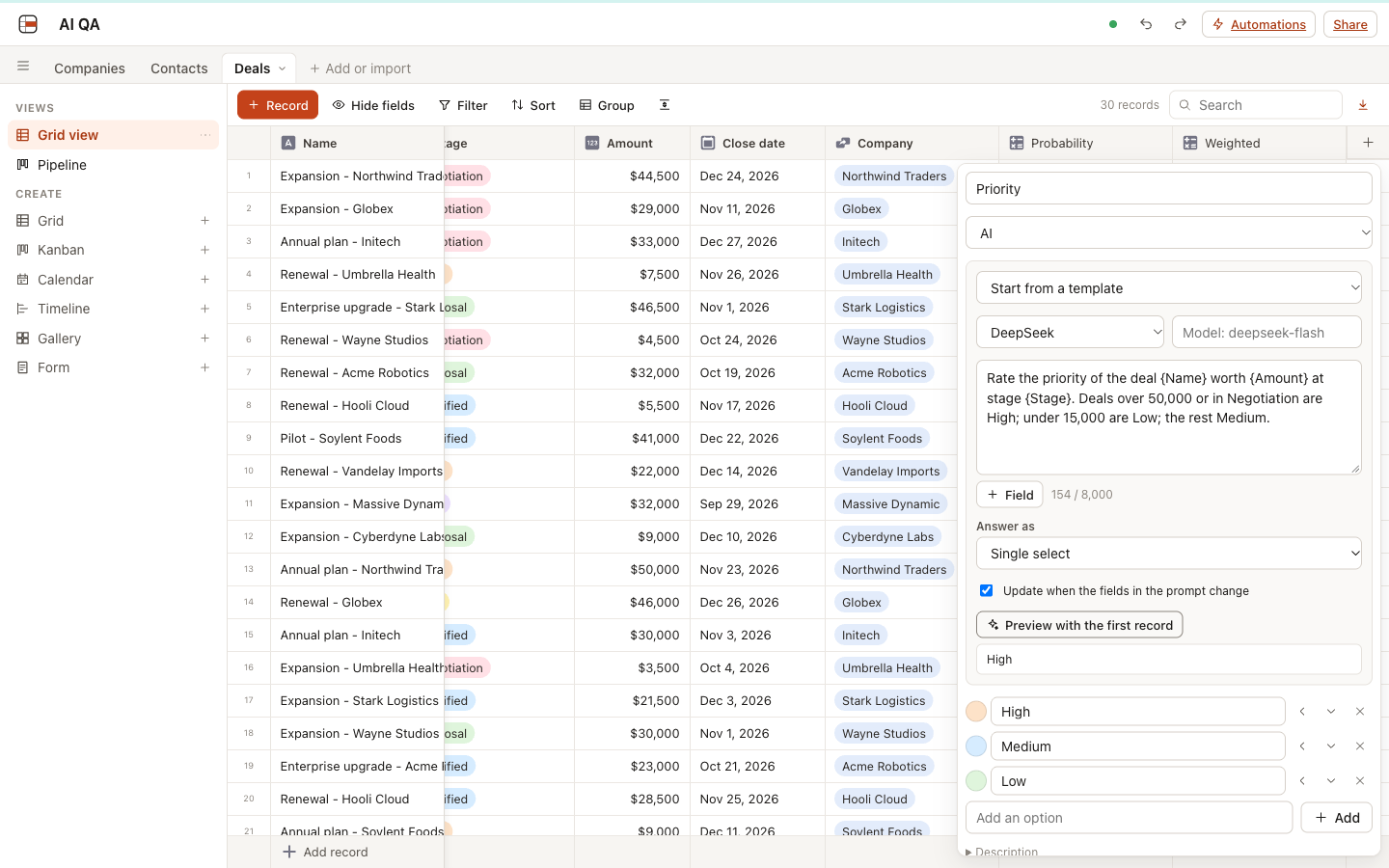Move the Medium option down with its chevron
The height and width of the screenshot is (868, 1389).
[1331, 746]
